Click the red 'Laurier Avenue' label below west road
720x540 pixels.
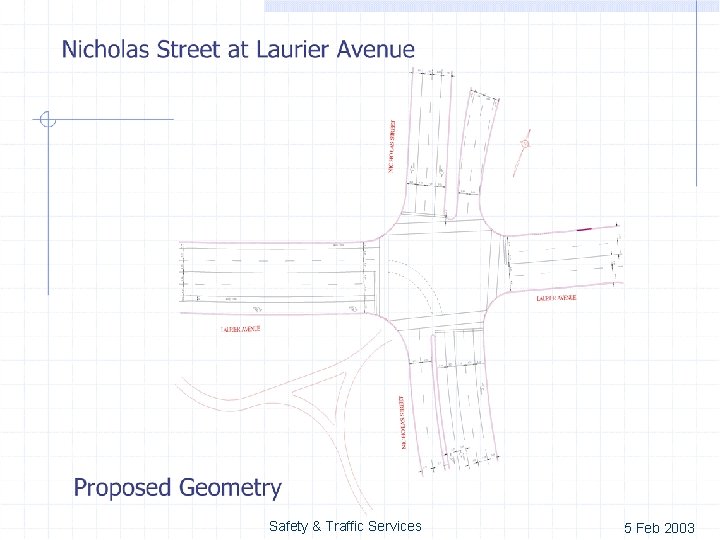coord(241,329)
